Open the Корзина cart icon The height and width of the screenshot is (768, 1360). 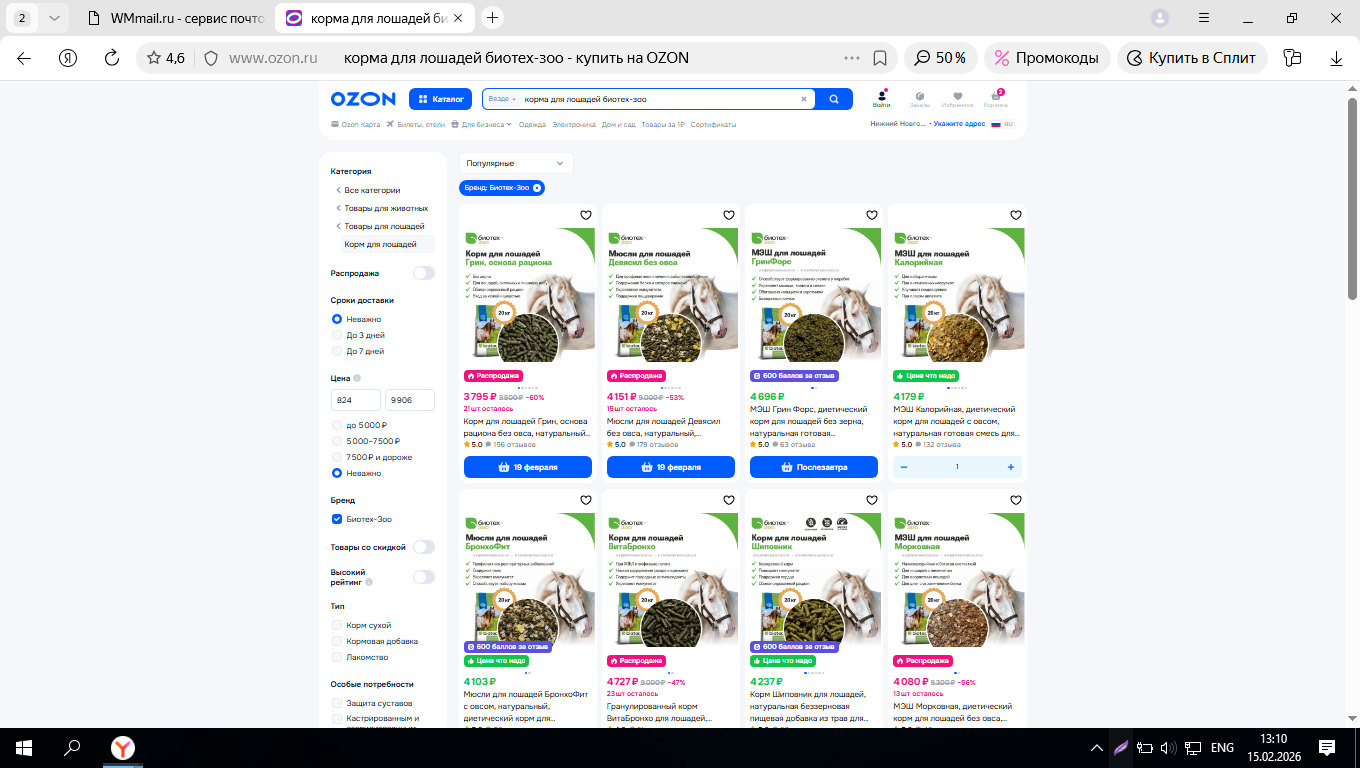pos(996,98)
